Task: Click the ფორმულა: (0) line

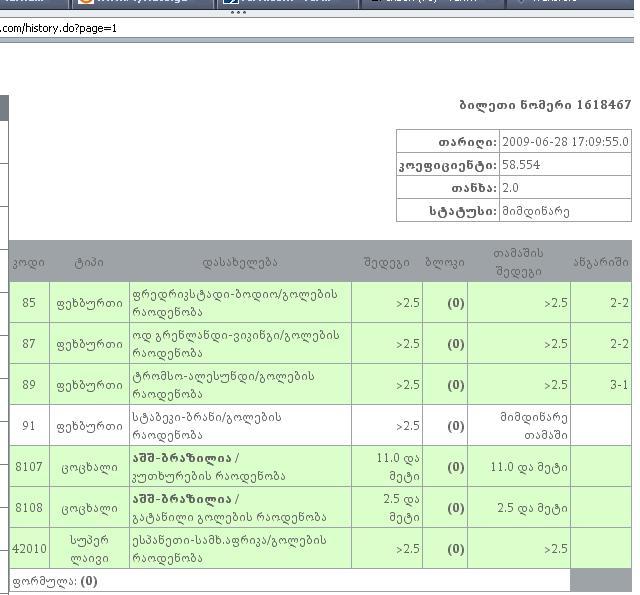Action: (x=55, y=581)
